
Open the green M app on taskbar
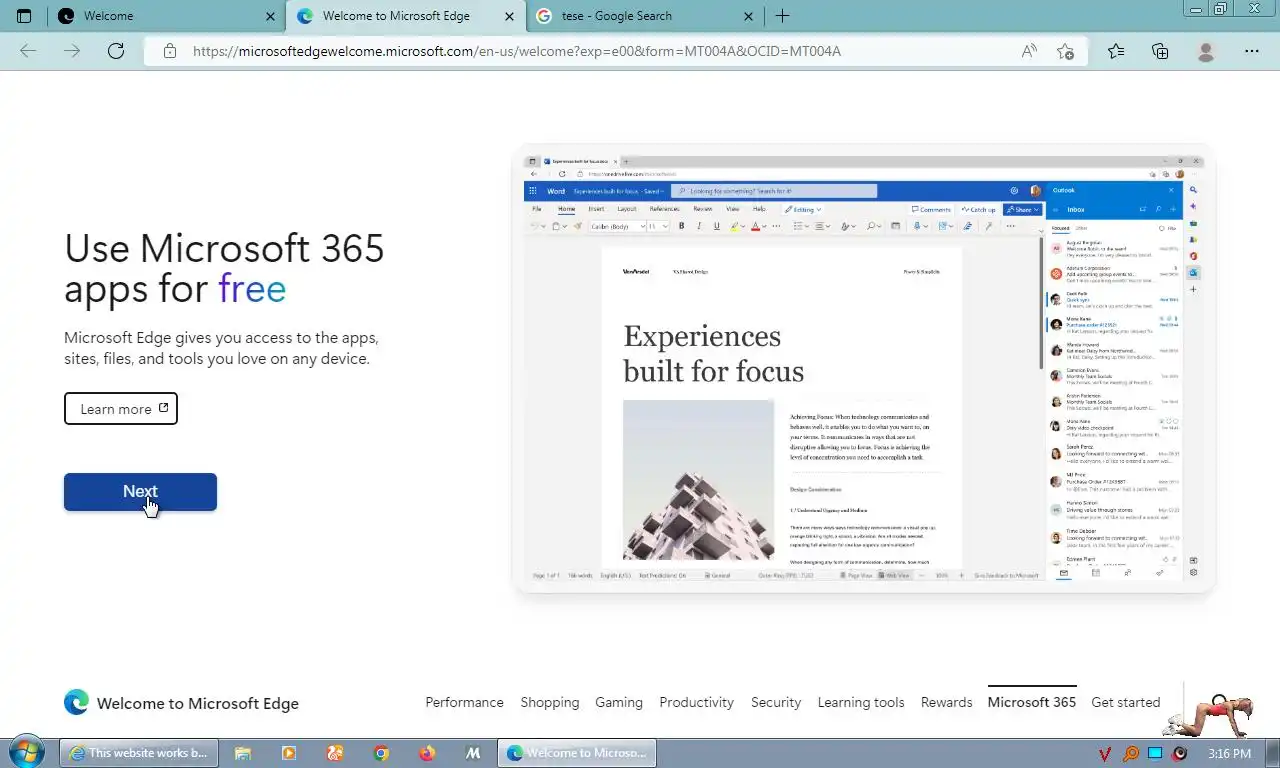[x=473, y=753]
